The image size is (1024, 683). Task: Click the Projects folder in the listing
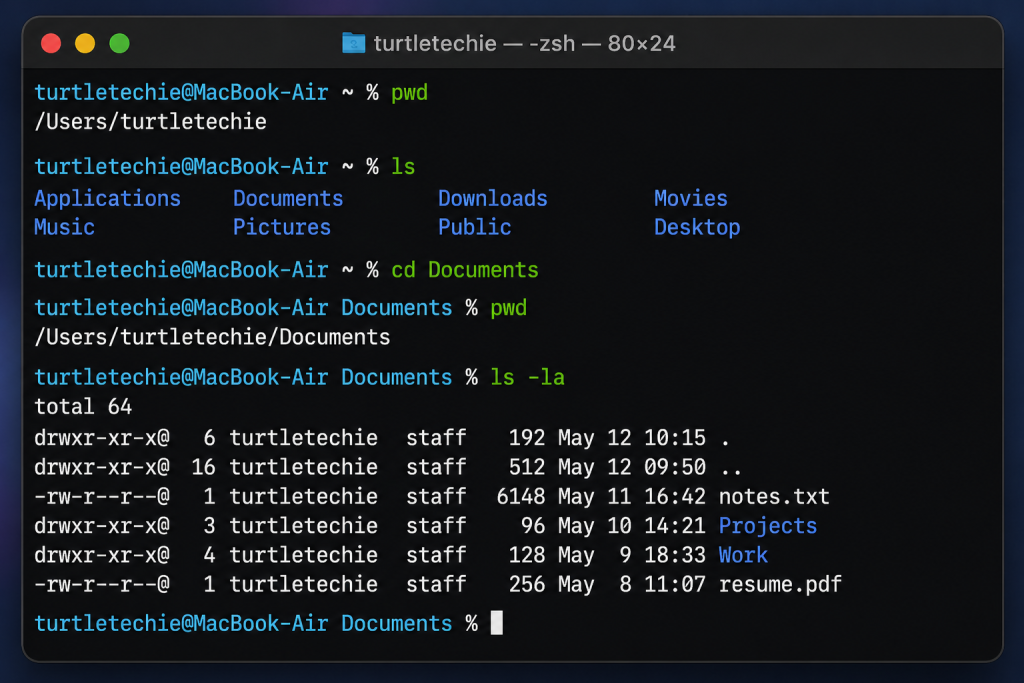[x=767, y=526]
